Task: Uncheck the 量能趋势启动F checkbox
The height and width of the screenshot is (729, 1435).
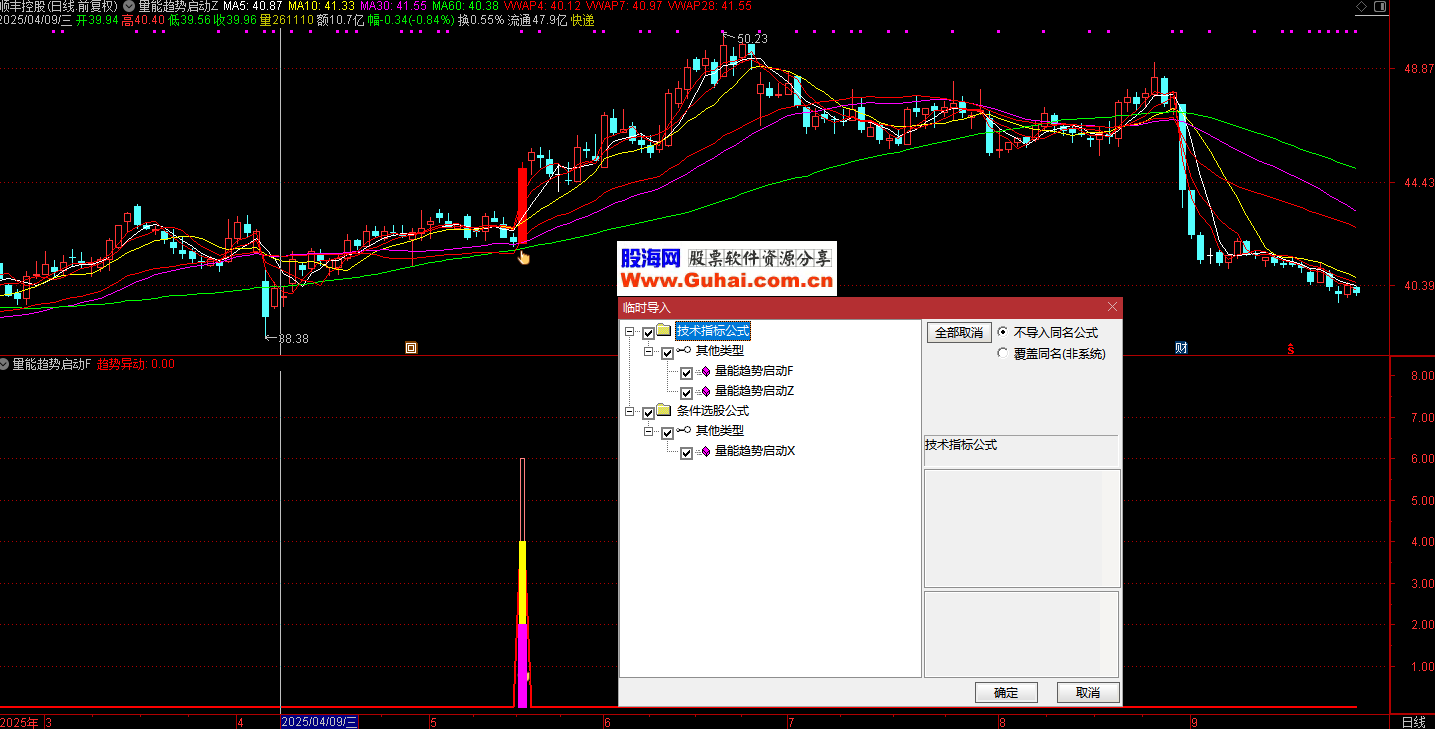Action: [686, 373]
